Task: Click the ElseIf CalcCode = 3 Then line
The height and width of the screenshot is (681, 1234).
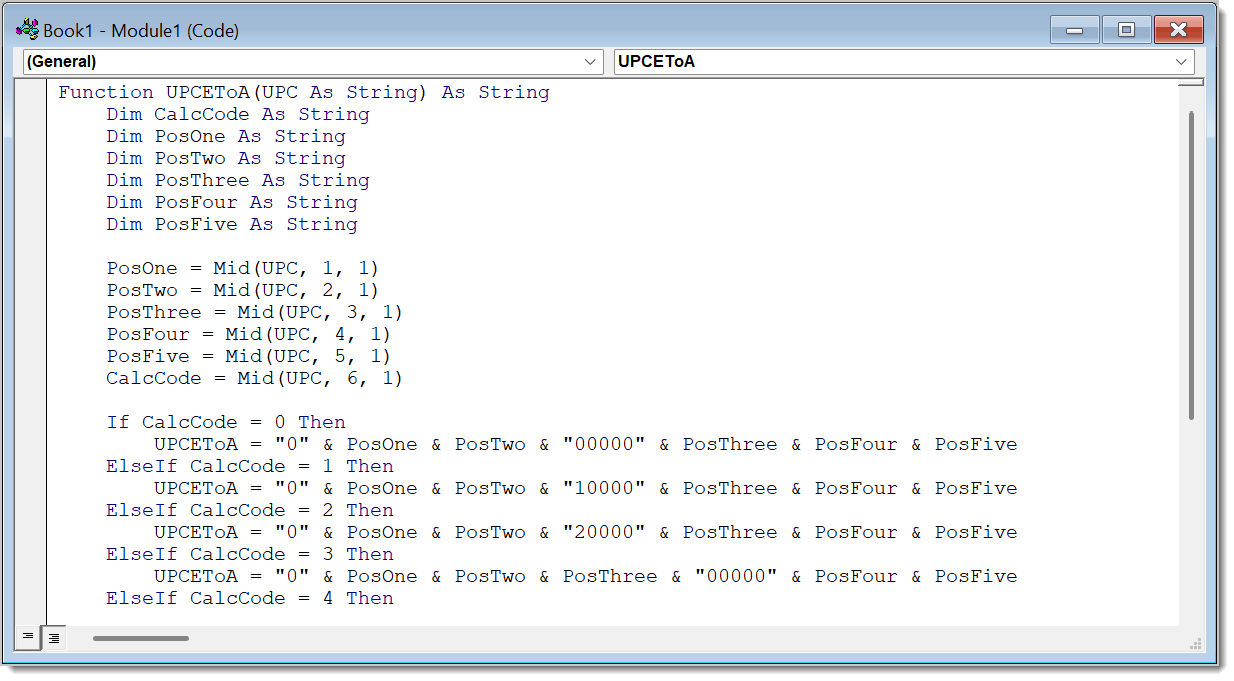Action: [x=250, y=554]
